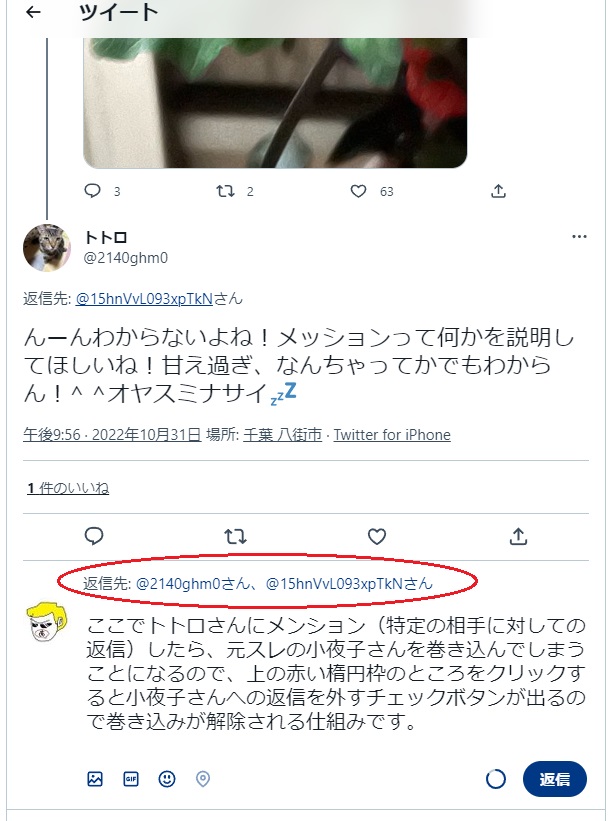Open more options menu for トトロ's tweet

pyautogui.click(x=579, y=237)
